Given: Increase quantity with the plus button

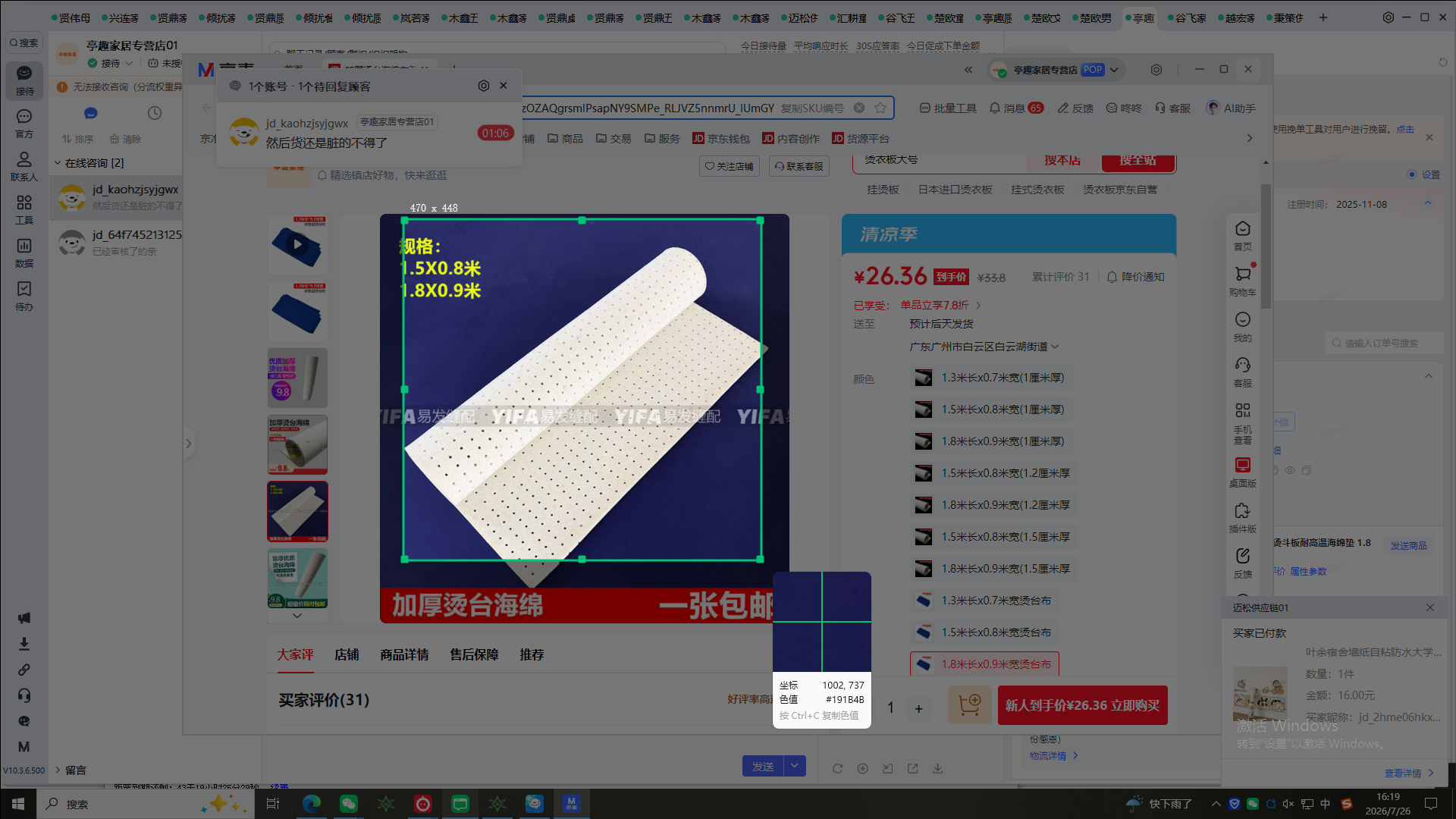Looking at the screenshot, I should pyautogui.click(x=918, y=708).
